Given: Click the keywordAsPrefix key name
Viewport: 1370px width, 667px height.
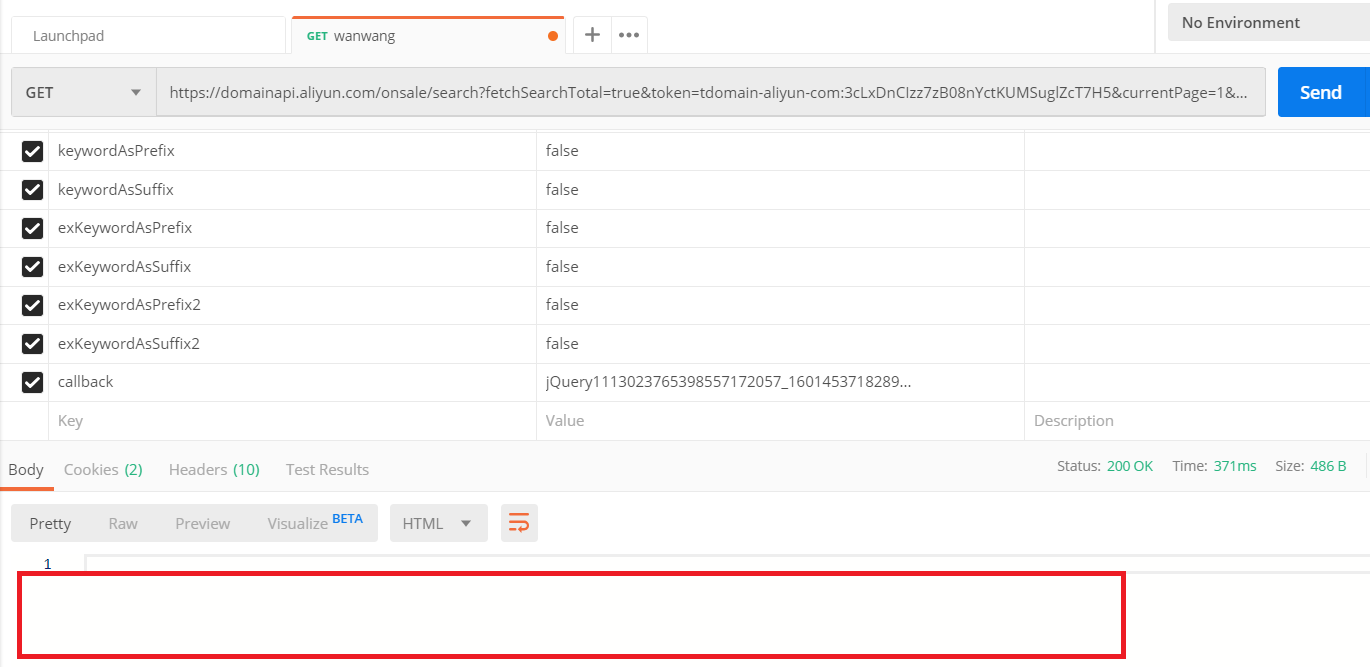Looking at the screenshot, I should (116, 151).
